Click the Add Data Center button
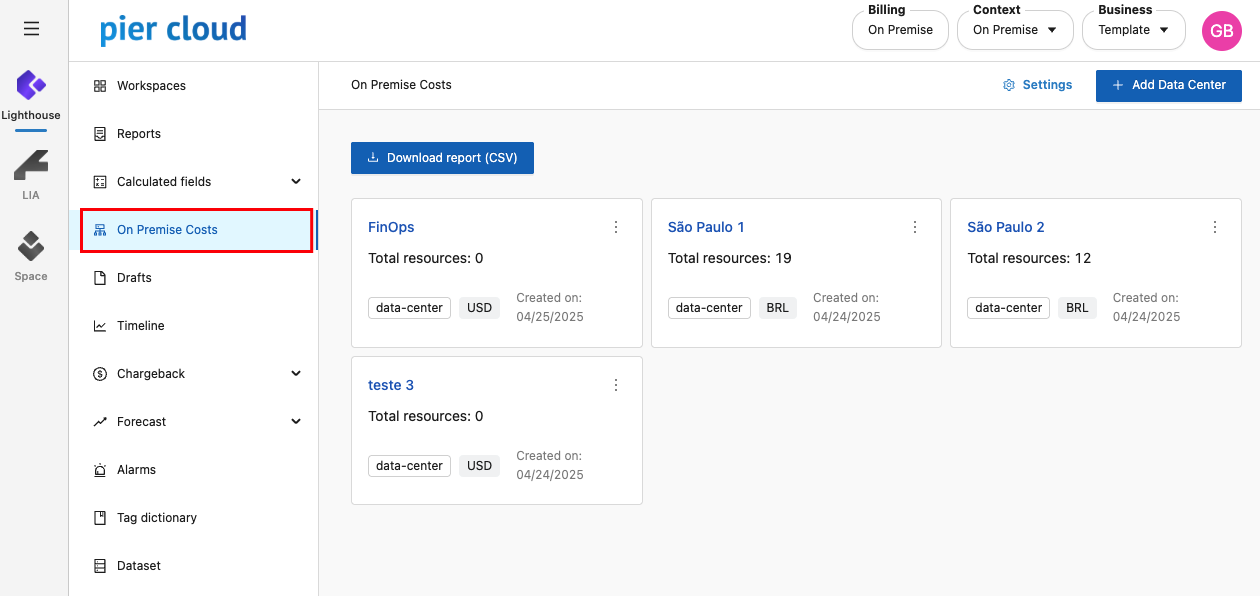1260x596 pixels. pyautogui.click(x=1168, y=86)
